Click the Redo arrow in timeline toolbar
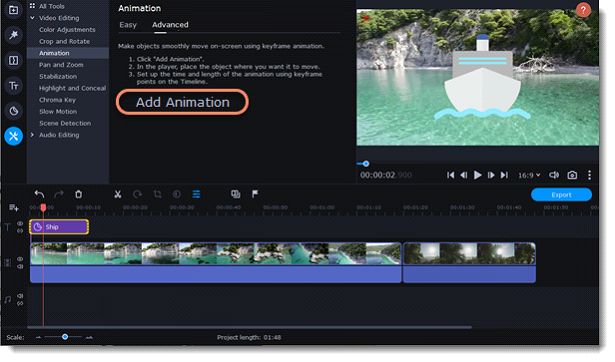This screenshot has width=615, height=362. 59,194
